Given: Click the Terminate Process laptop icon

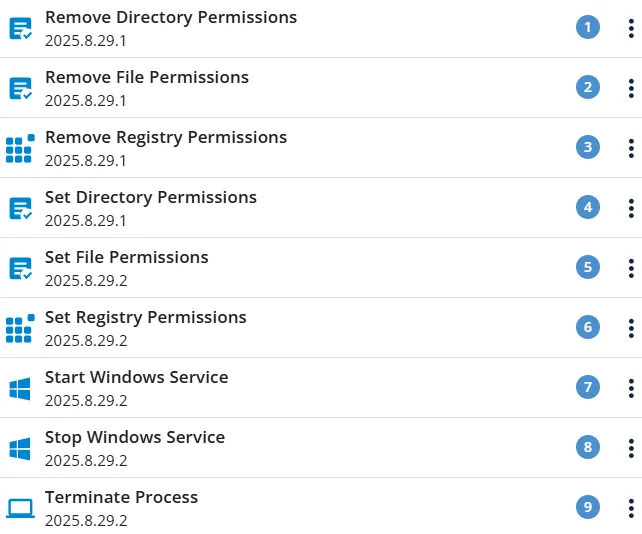Looking at the screenshot, I should click(x=20, y=508).
